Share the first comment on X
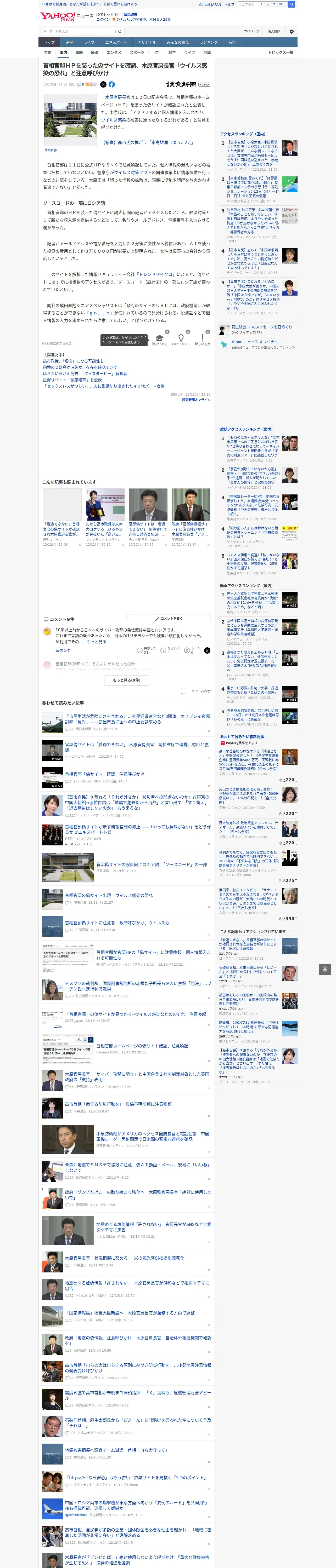 tap(207, 651)
